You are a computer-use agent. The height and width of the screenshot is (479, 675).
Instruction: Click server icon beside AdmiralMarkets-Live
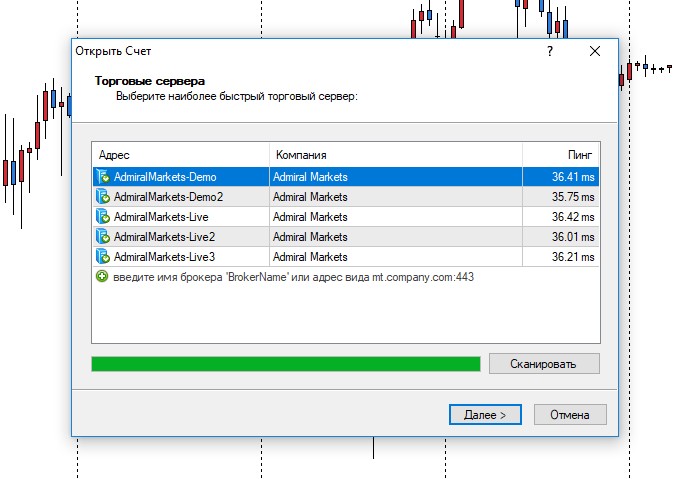click(102, 216)
